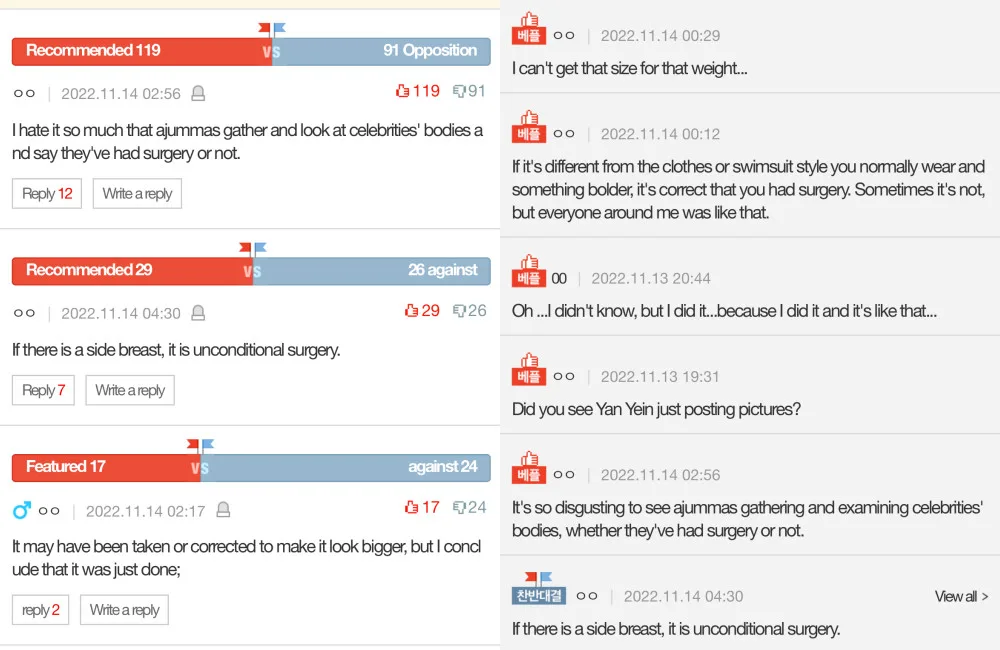Screen dimensions: 1000x650
Task: Click the best badge on 00:29 comment
Action: coord(529,29)
